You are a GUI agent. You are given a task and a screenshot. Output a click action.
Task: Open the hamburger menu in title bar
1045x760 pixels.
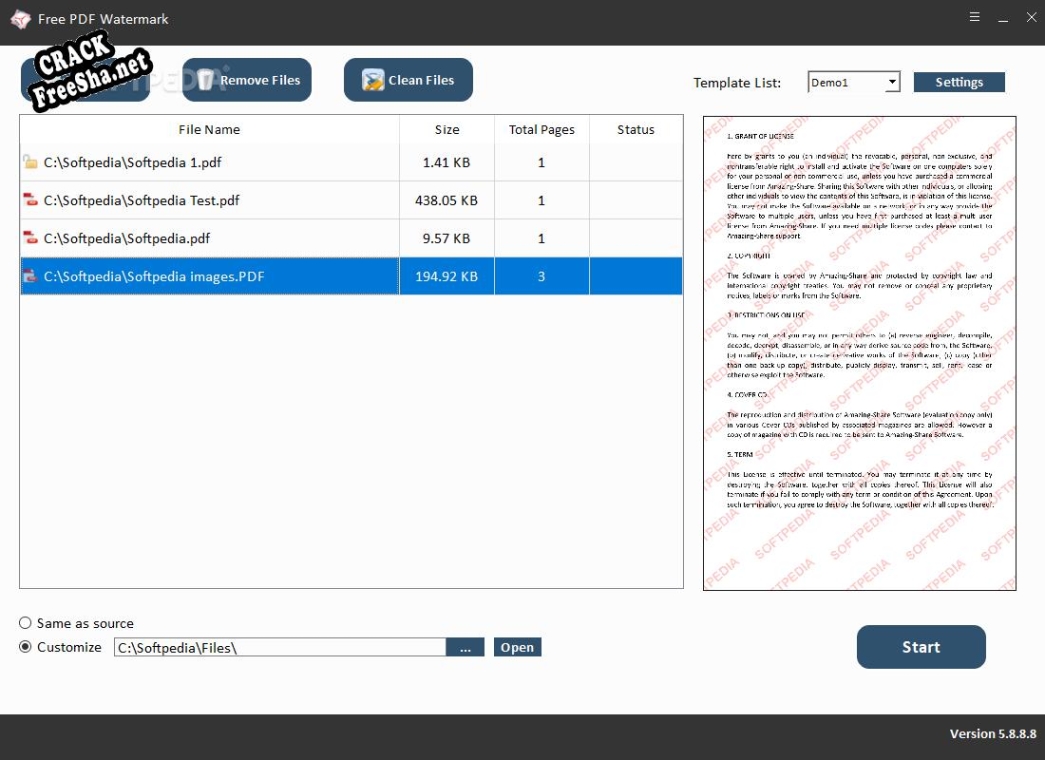[x=975, y=18]
